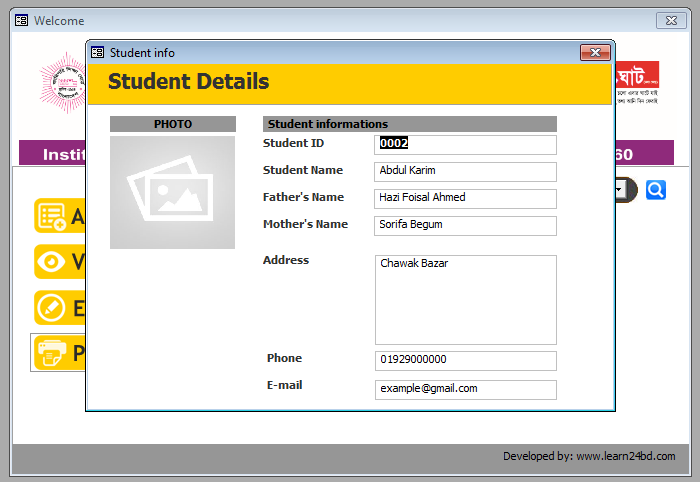Click the Welcome window form icon
700x482 pixels.
coord(21,21)
